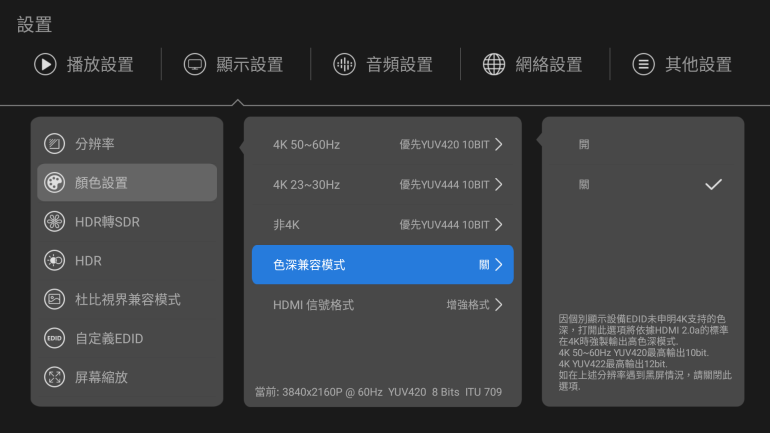The height and width of the screenshot is (433, 770).
Task: Click the resolution icon beside 分辨率
Action: (55, 144)
